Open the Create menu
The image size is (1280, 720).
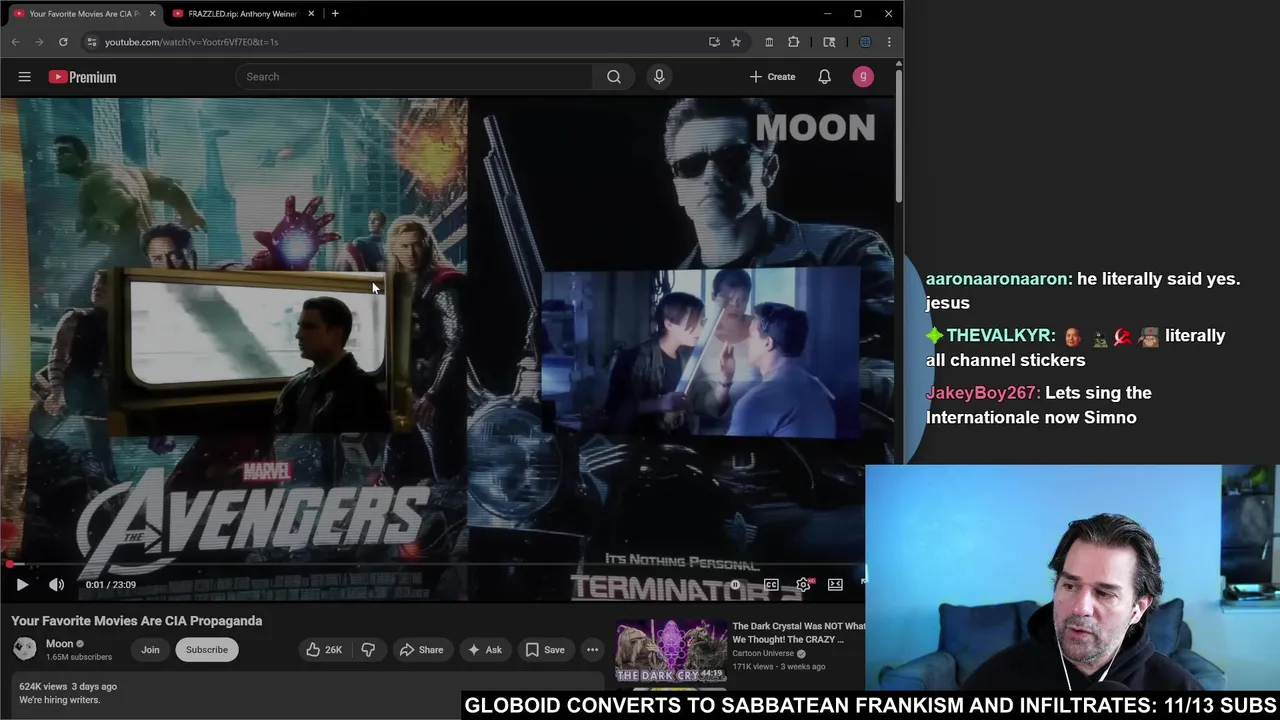[773, 77]
